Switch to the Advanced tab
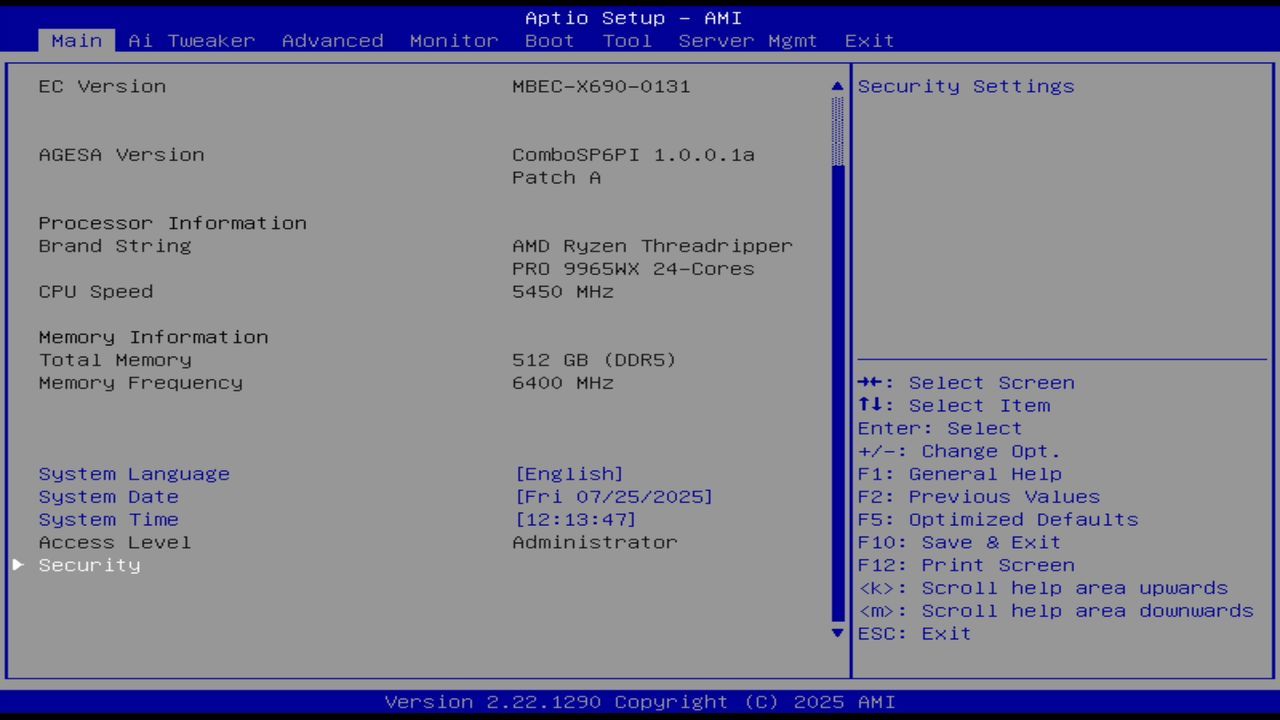The height and width of the screenshot is (720, 1280). [x=333, y=41]
